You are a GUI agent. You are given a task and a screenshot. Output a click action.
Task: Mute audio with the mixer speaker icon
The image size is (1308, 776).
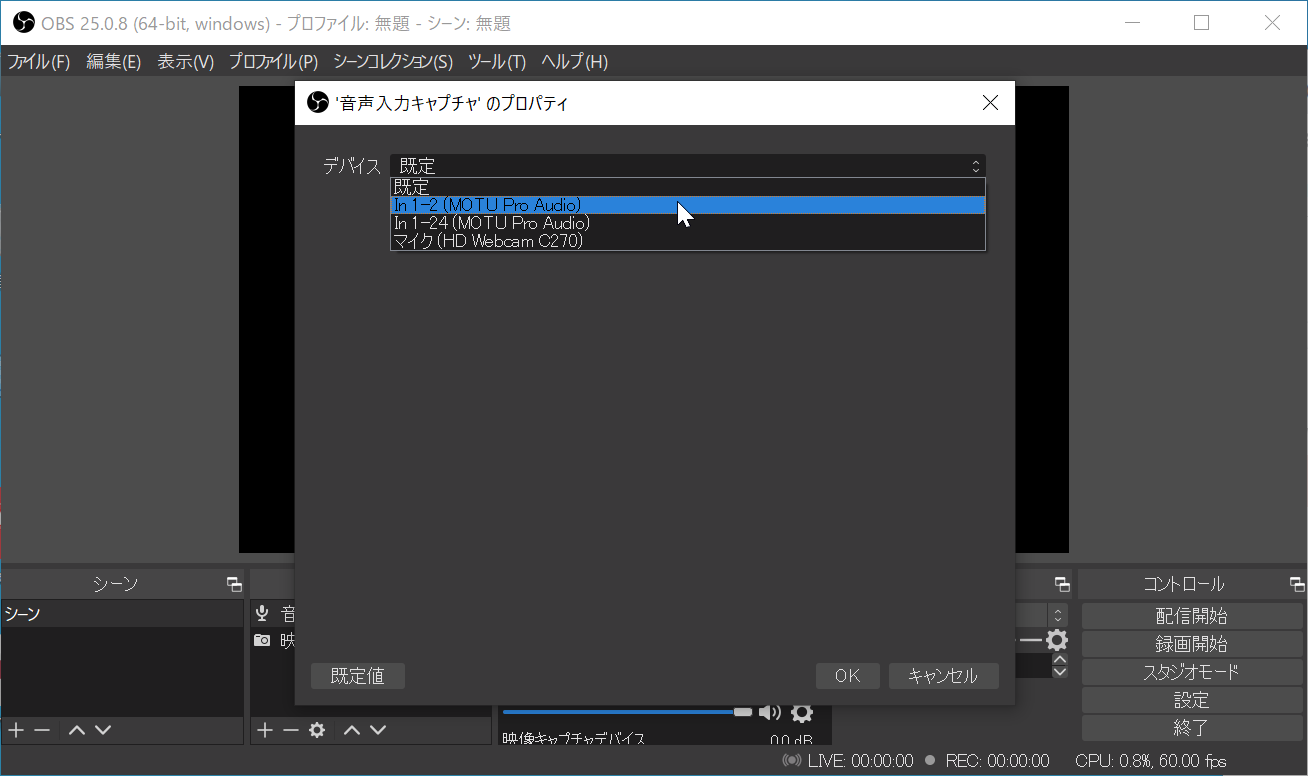click(x=769, y=712)
